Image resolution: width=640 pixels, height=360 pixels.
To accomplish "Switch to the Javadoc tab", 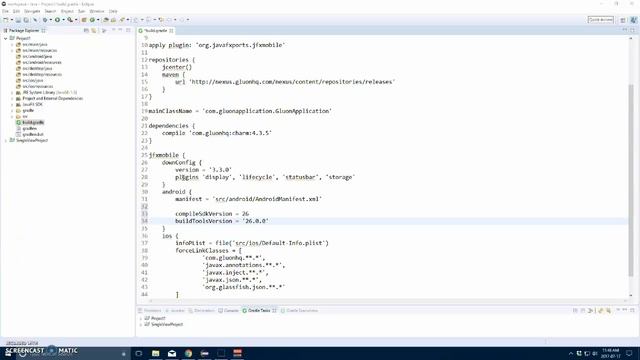I will (x=175, y=311).
